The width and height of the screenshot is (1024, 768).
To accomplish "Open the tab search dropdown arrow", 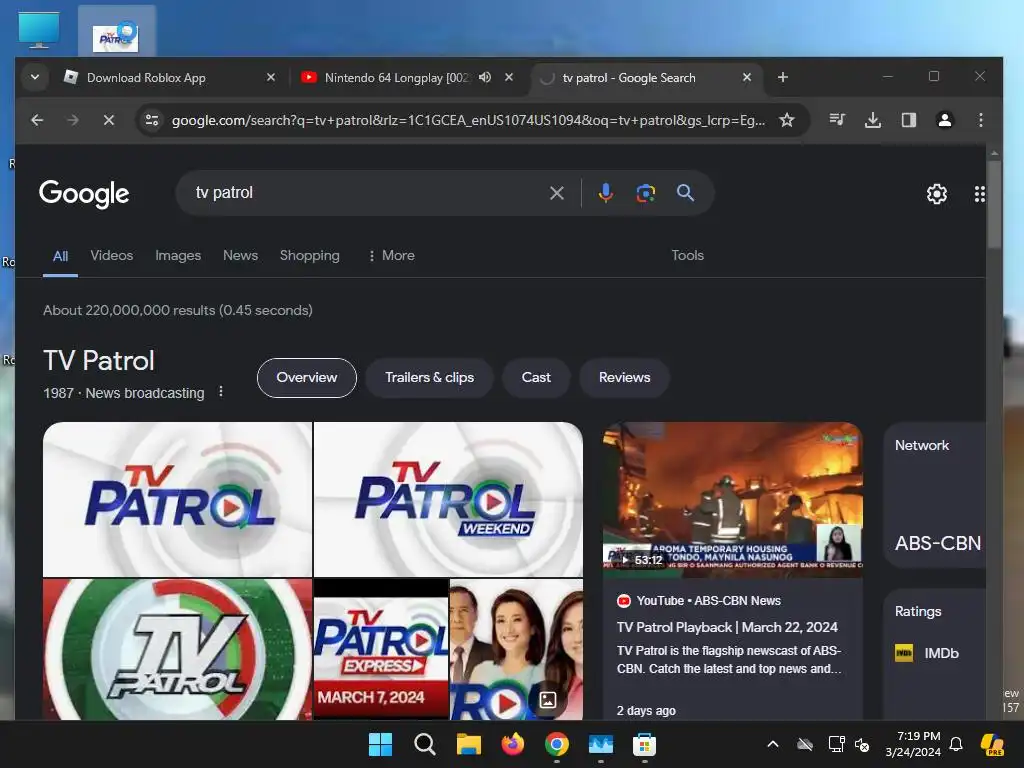I will tap(35, 77).
